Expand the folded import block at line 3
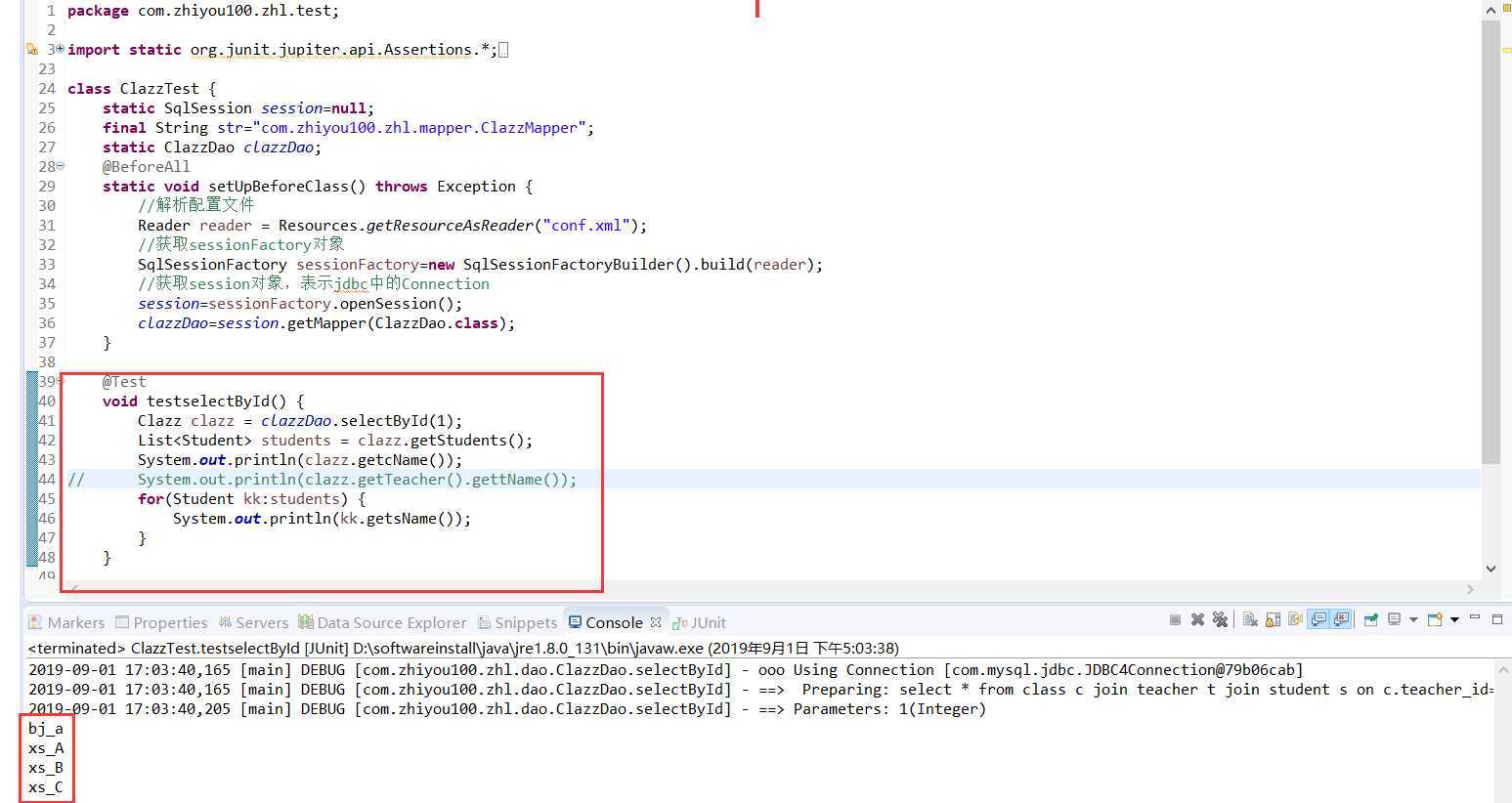Screen dimensions: 1512x803 point(60,49)
